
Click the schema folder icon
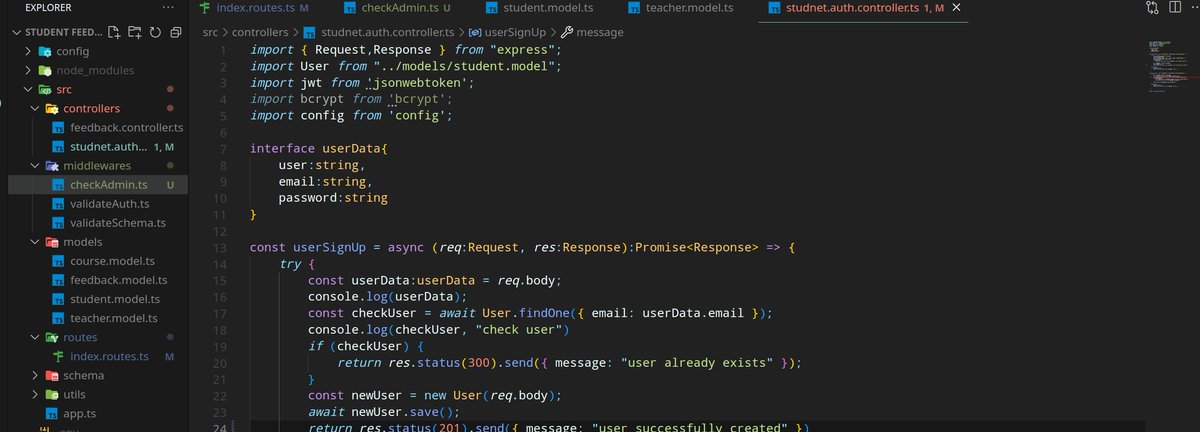click(51, 375)
